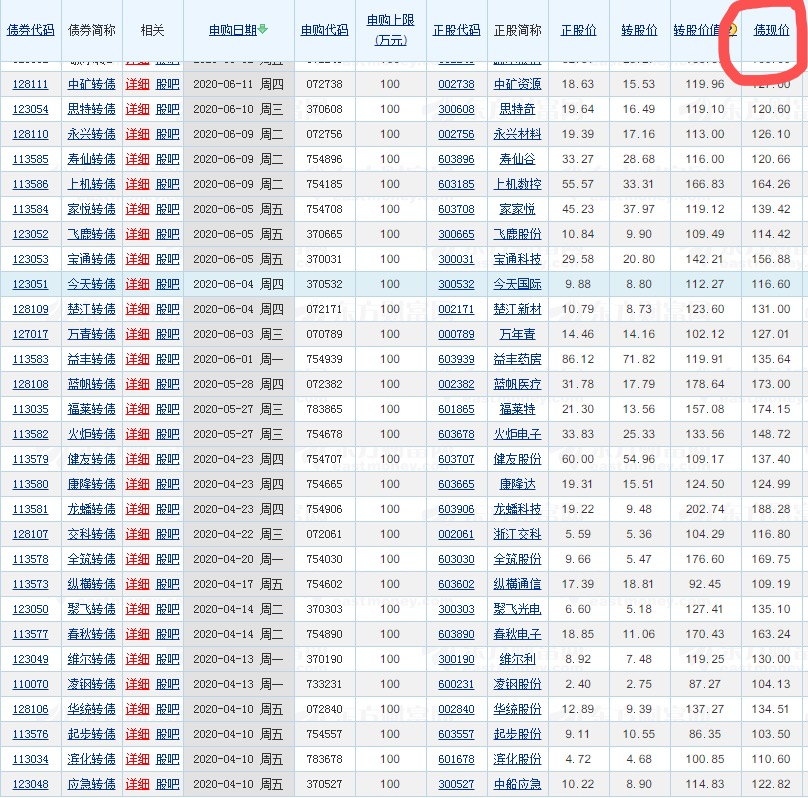Open bond code 128107 link
This screenshot has height=798, width=808.
30,534
